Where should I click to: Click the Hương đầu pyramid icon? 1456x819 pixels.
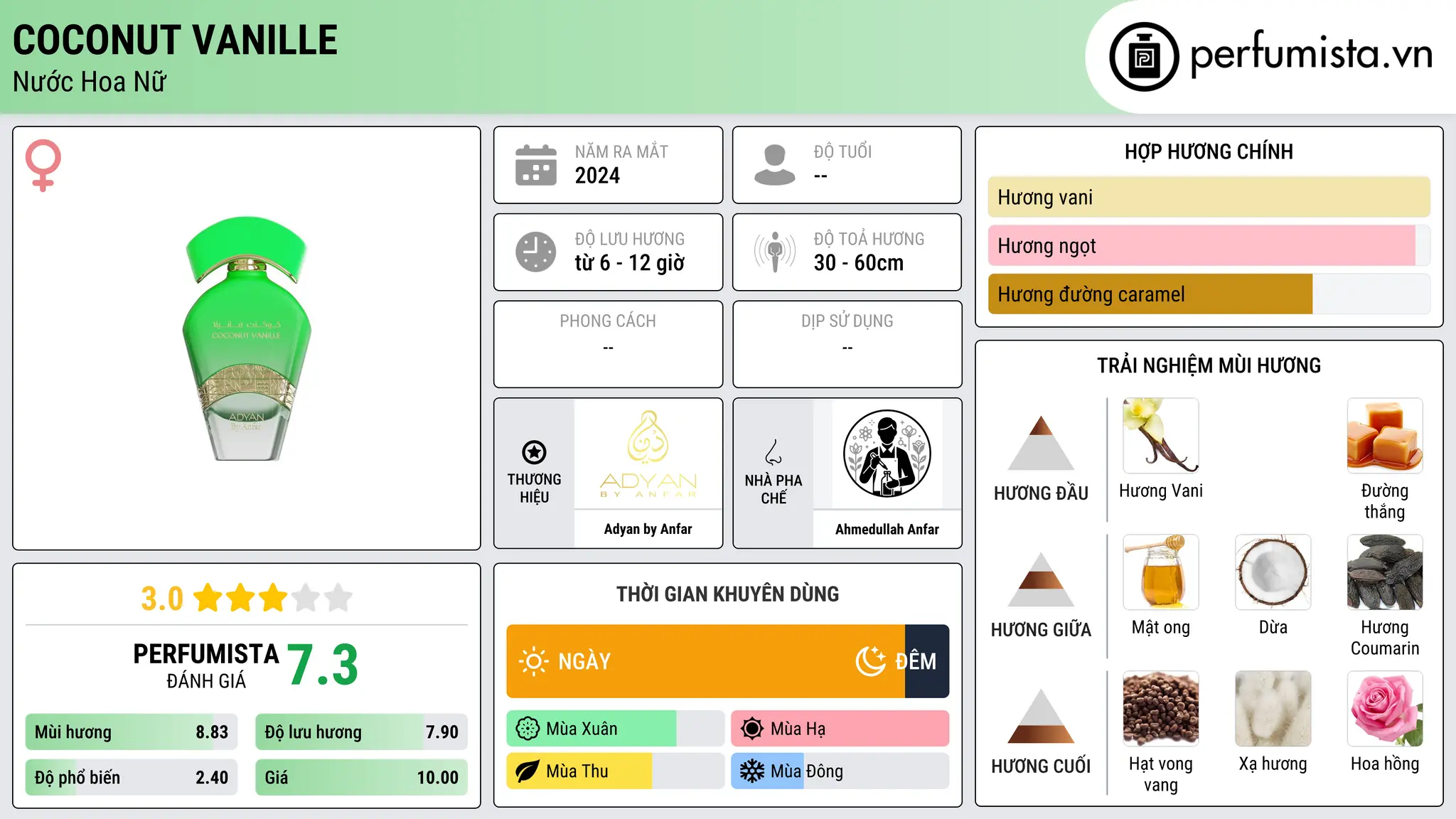coord(1041,443)
